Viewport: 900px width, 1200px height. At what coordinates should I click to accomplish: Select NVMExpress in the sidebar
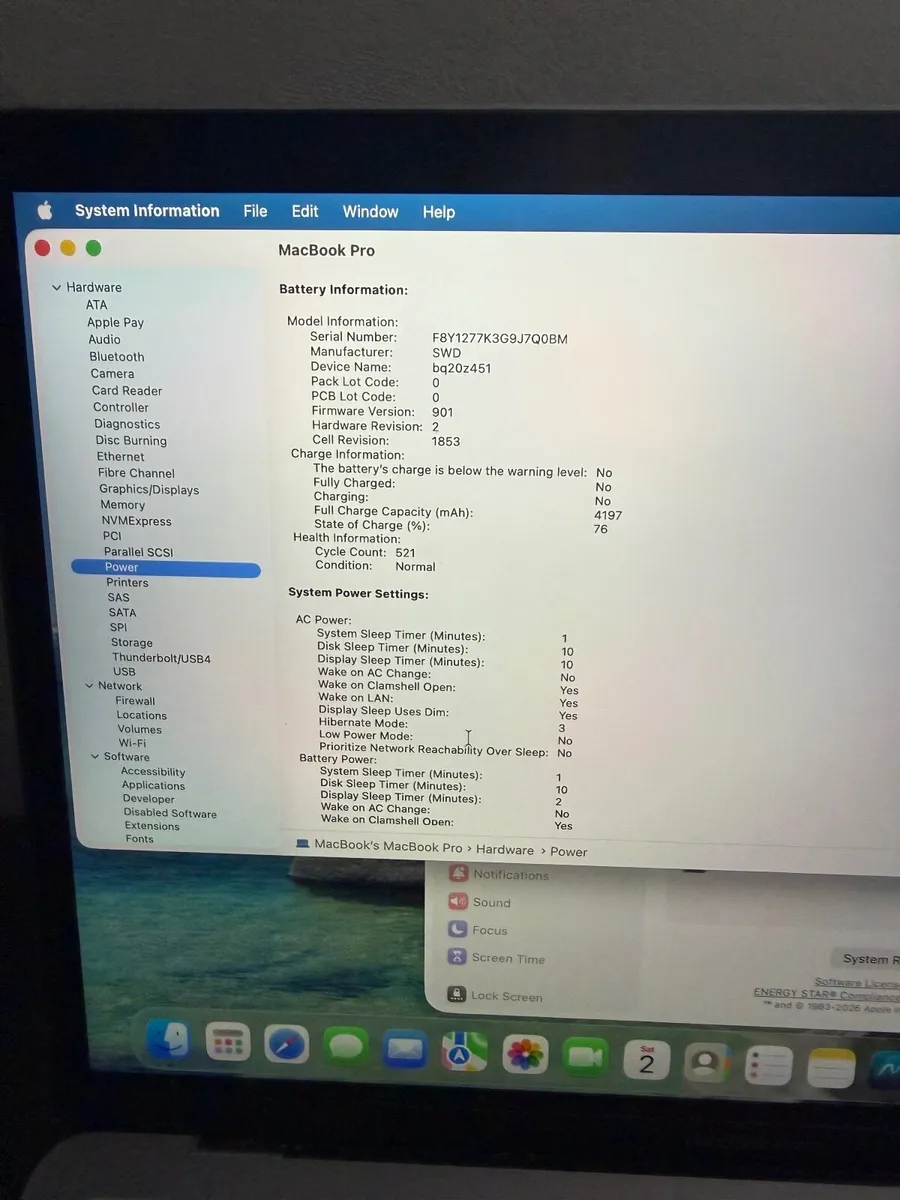136,521
